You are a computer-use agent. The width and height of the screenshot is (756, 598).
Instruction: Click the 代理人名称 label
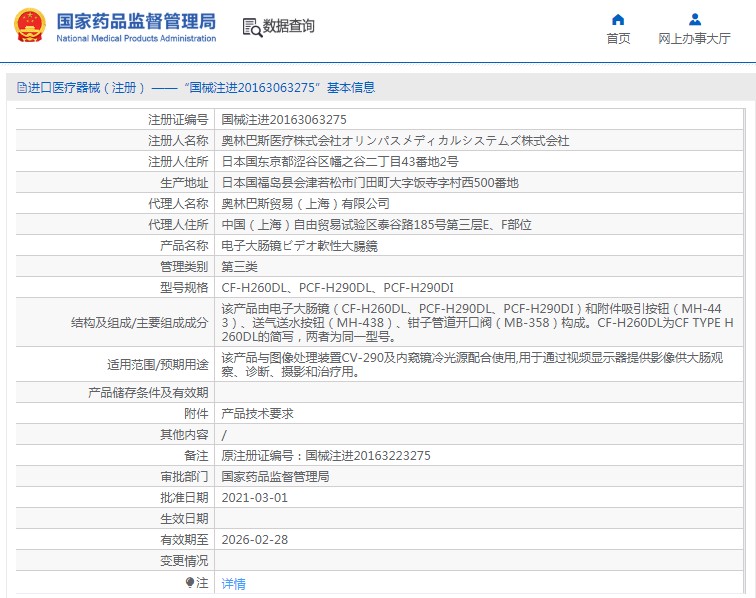click(178, 204)
